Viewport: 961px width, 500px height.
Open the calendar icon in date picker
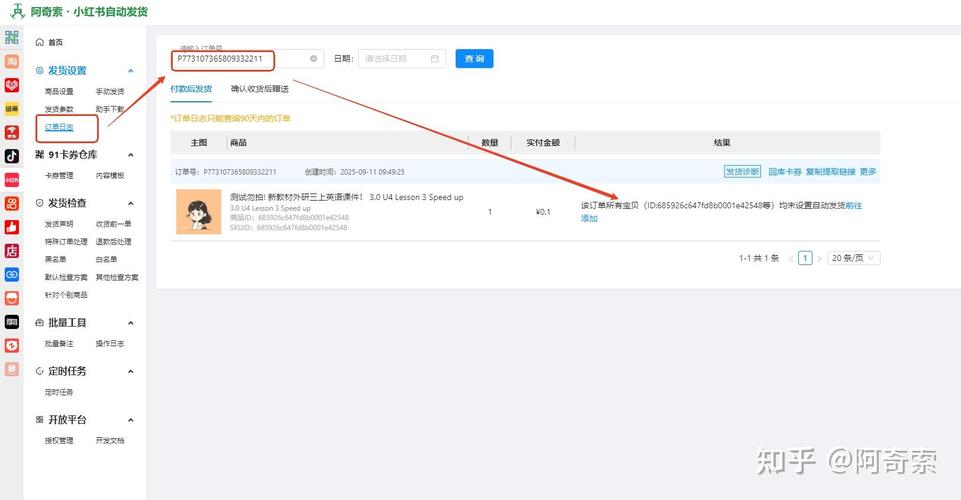pyautogui.click(x=435, y=59)
